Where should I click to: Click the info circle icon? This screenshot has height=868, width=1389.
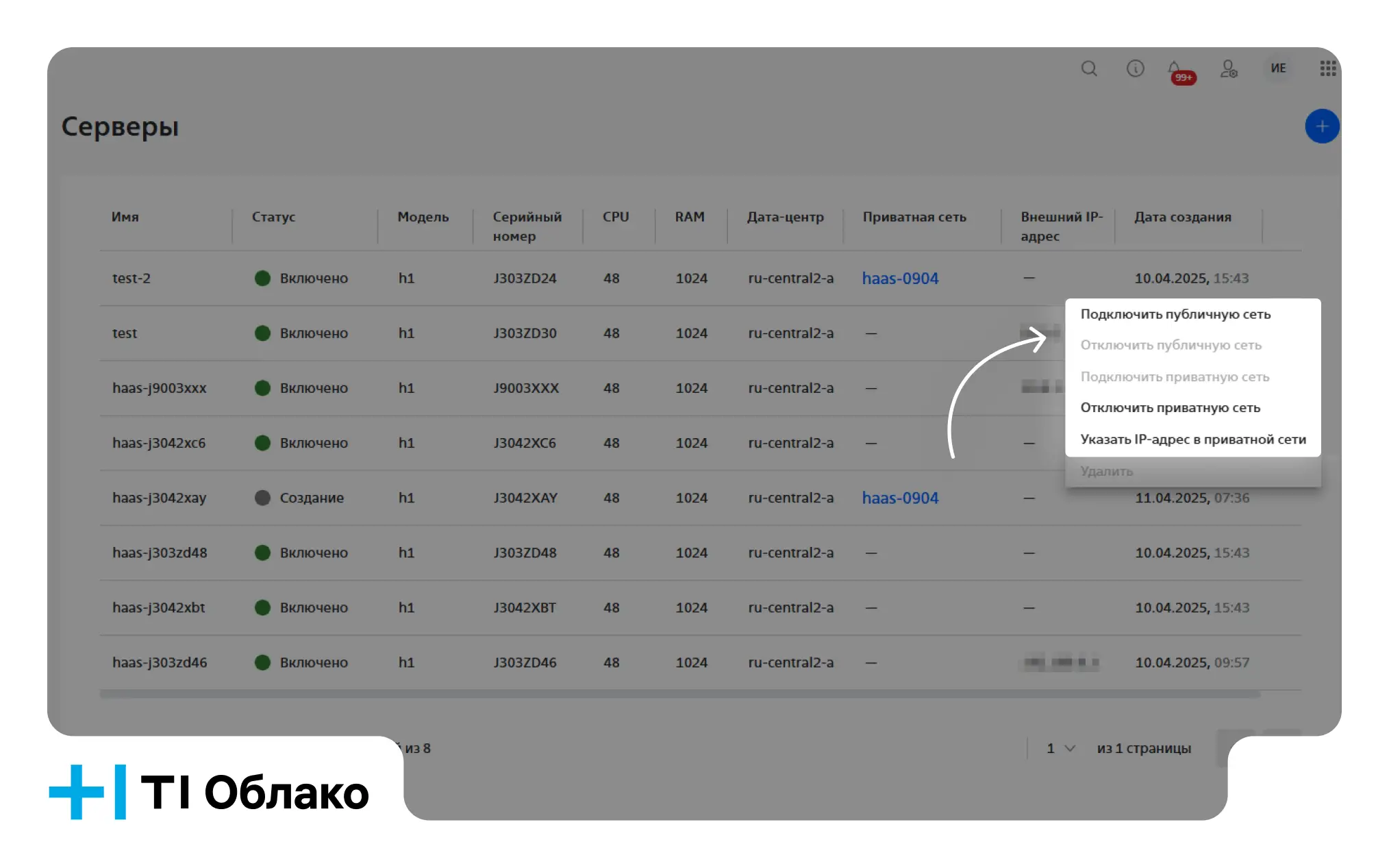pyautogui.click(x=1135, y=68)
